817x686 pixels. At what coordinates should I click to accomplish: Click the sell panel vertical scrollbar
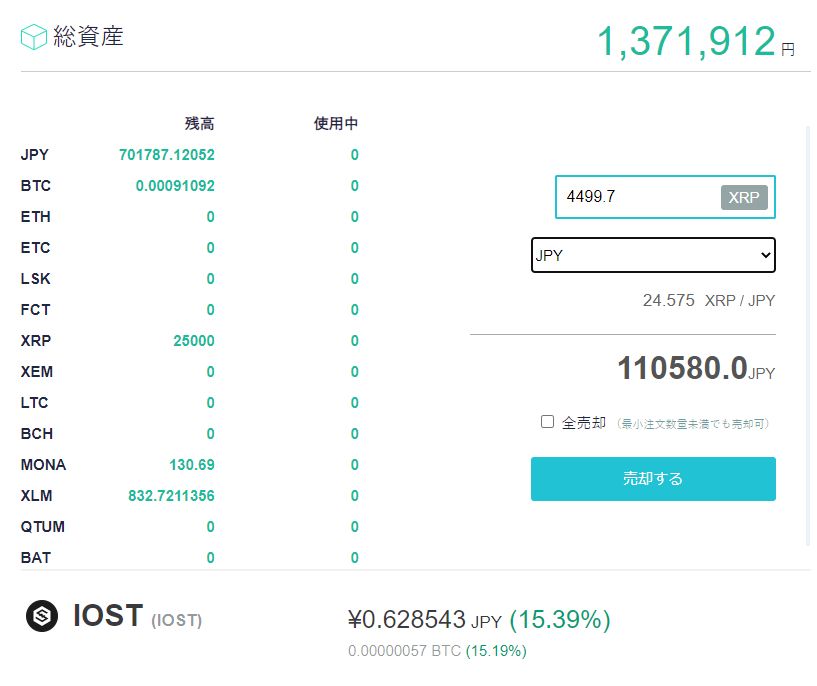808,335
